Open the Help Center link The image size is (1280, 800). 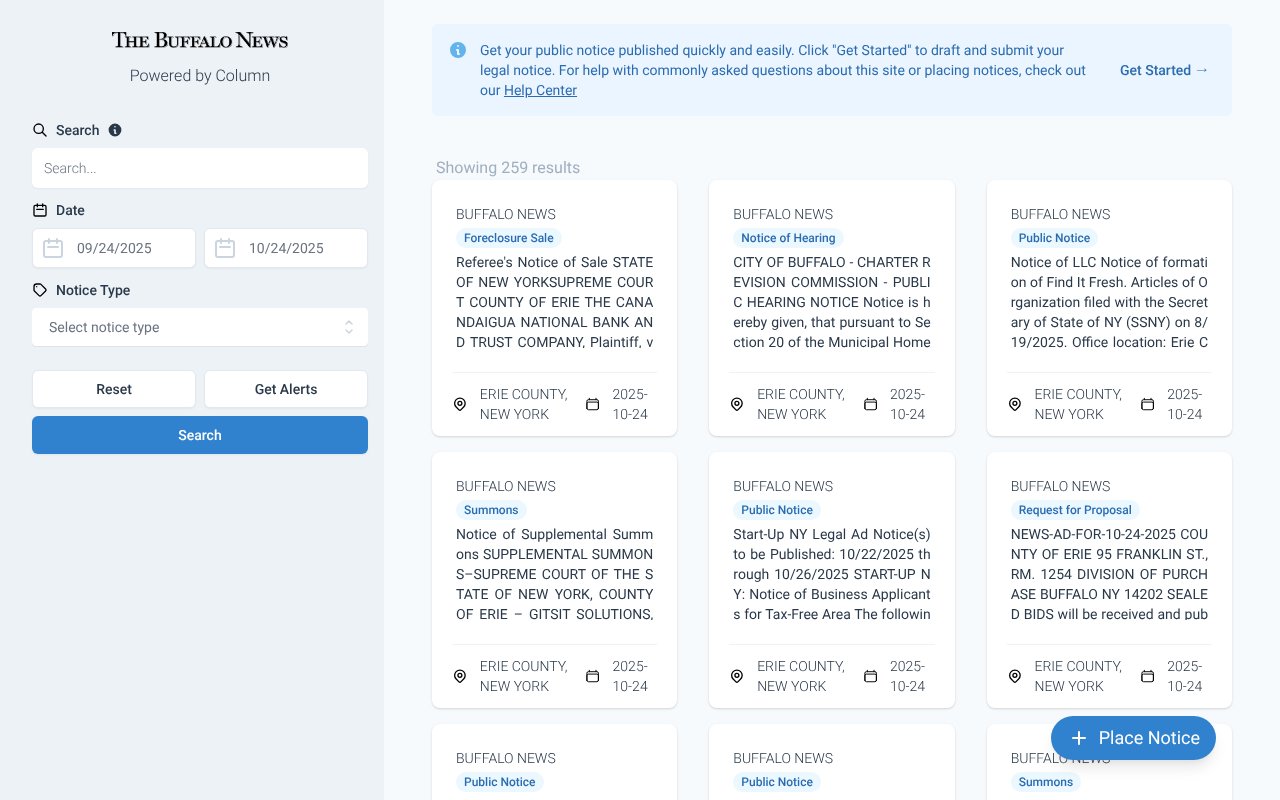pyautogui.click(x=540, y=90)
